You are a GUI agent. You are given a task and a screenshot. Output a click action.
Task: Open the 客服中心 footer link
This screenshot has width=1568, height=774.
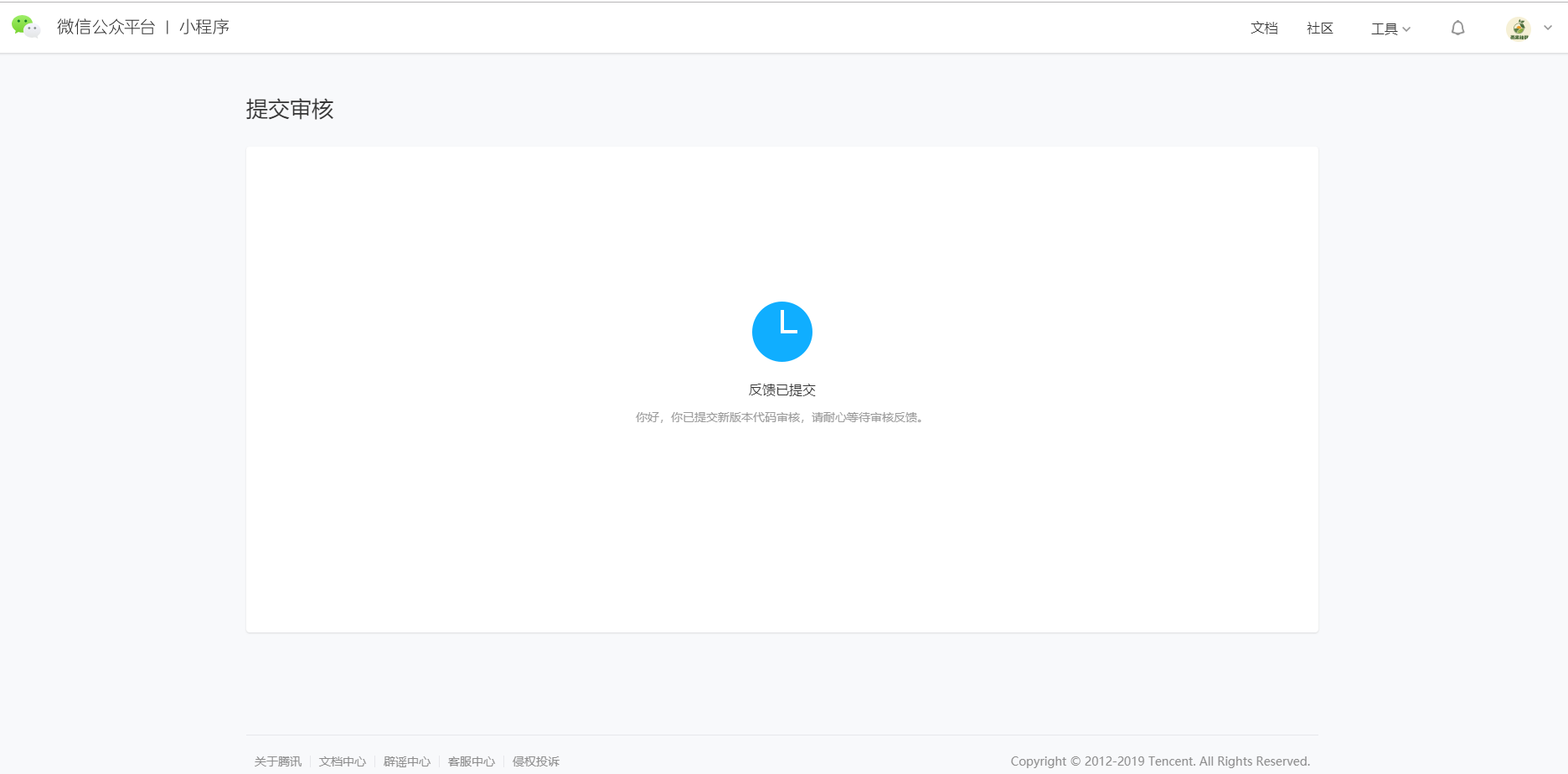point(472,761)
